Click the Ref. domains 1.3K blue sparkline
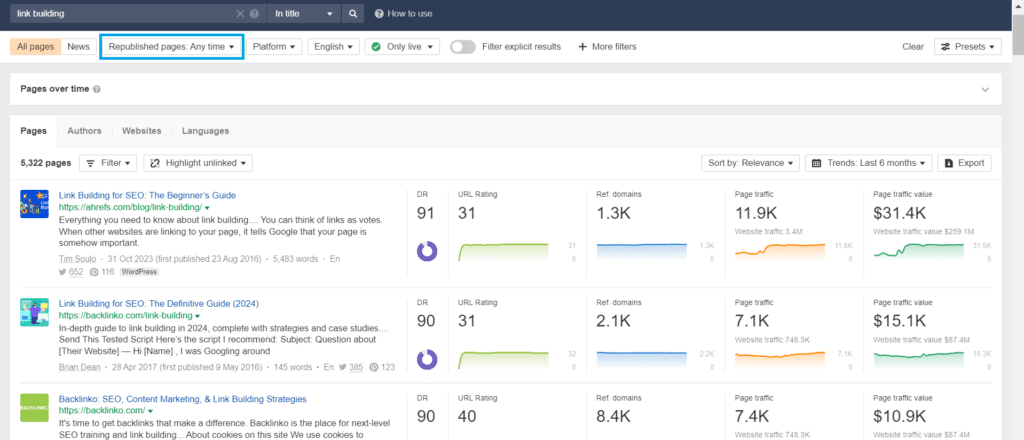1024x440 pixels. click(x=642, y=251)
